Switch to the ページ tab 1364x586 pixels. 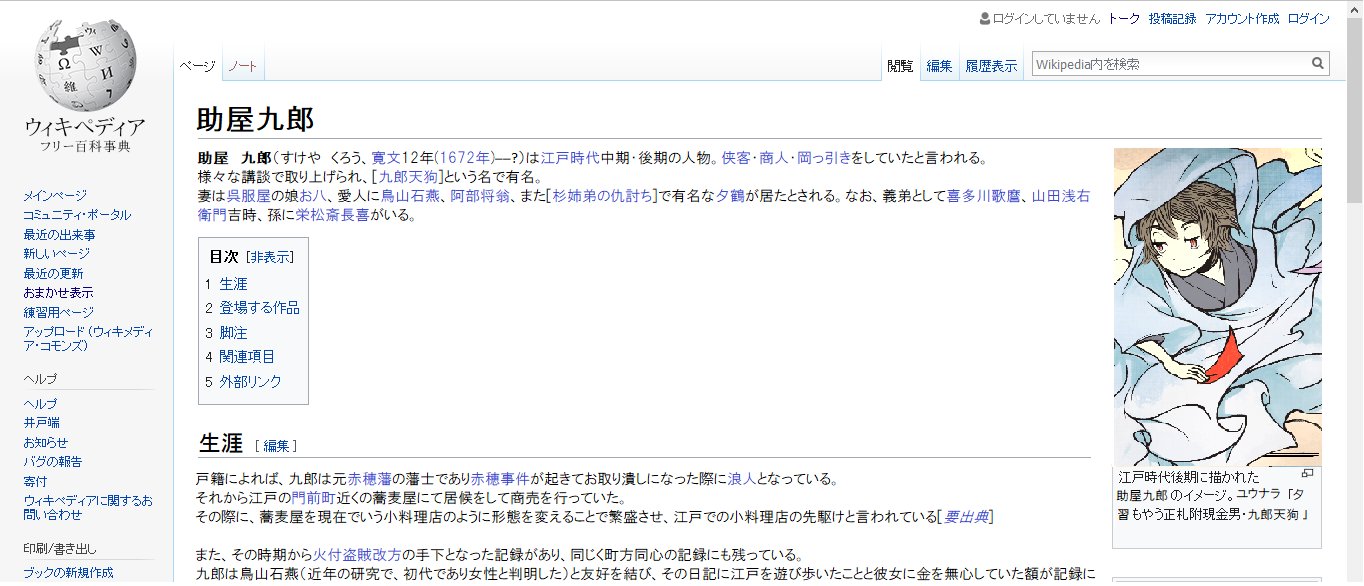click(x=197, y=66)
